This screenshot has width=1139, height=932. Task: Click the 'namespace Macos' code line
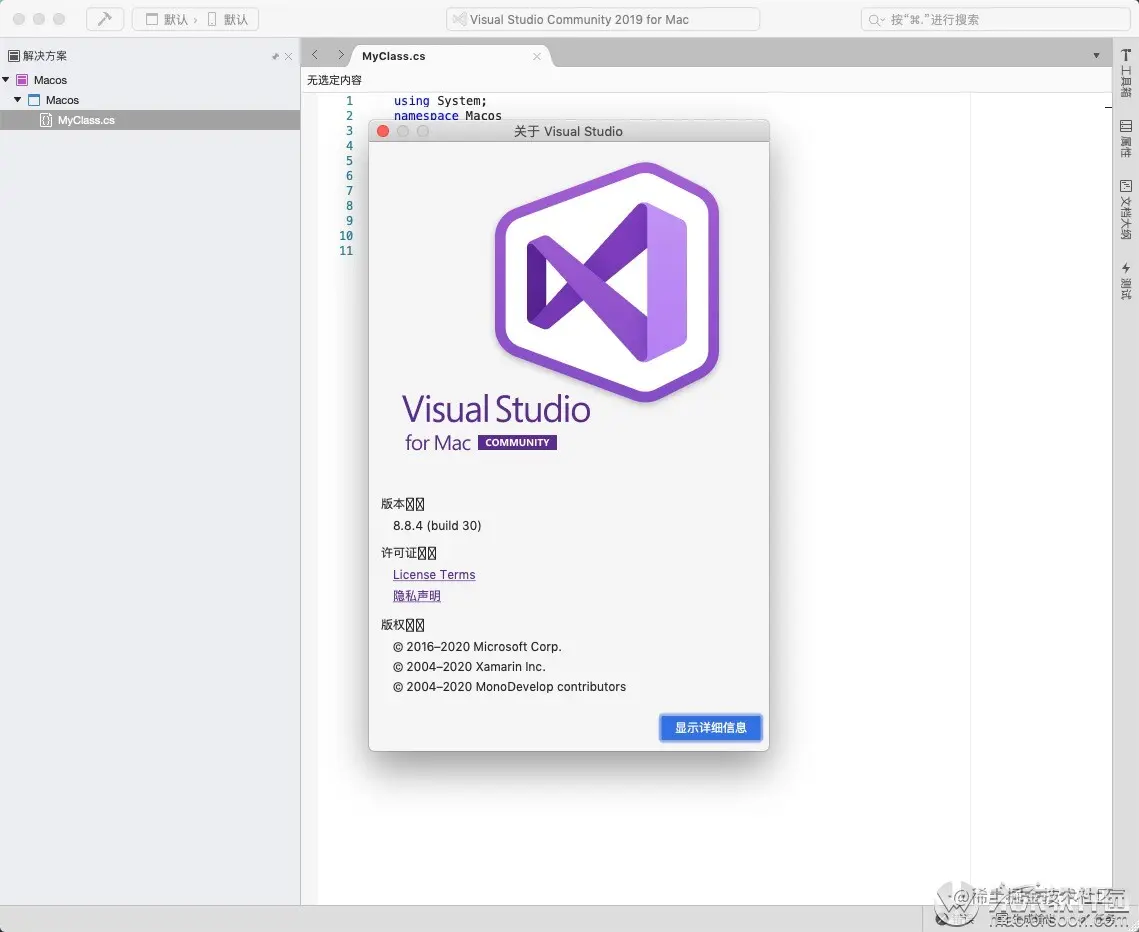coord(447,115)
